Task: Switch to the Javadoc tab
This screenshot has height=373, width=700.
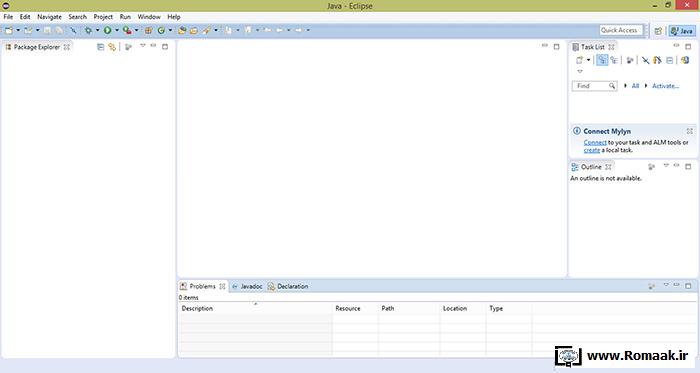Action: click(x=247, y=286)
